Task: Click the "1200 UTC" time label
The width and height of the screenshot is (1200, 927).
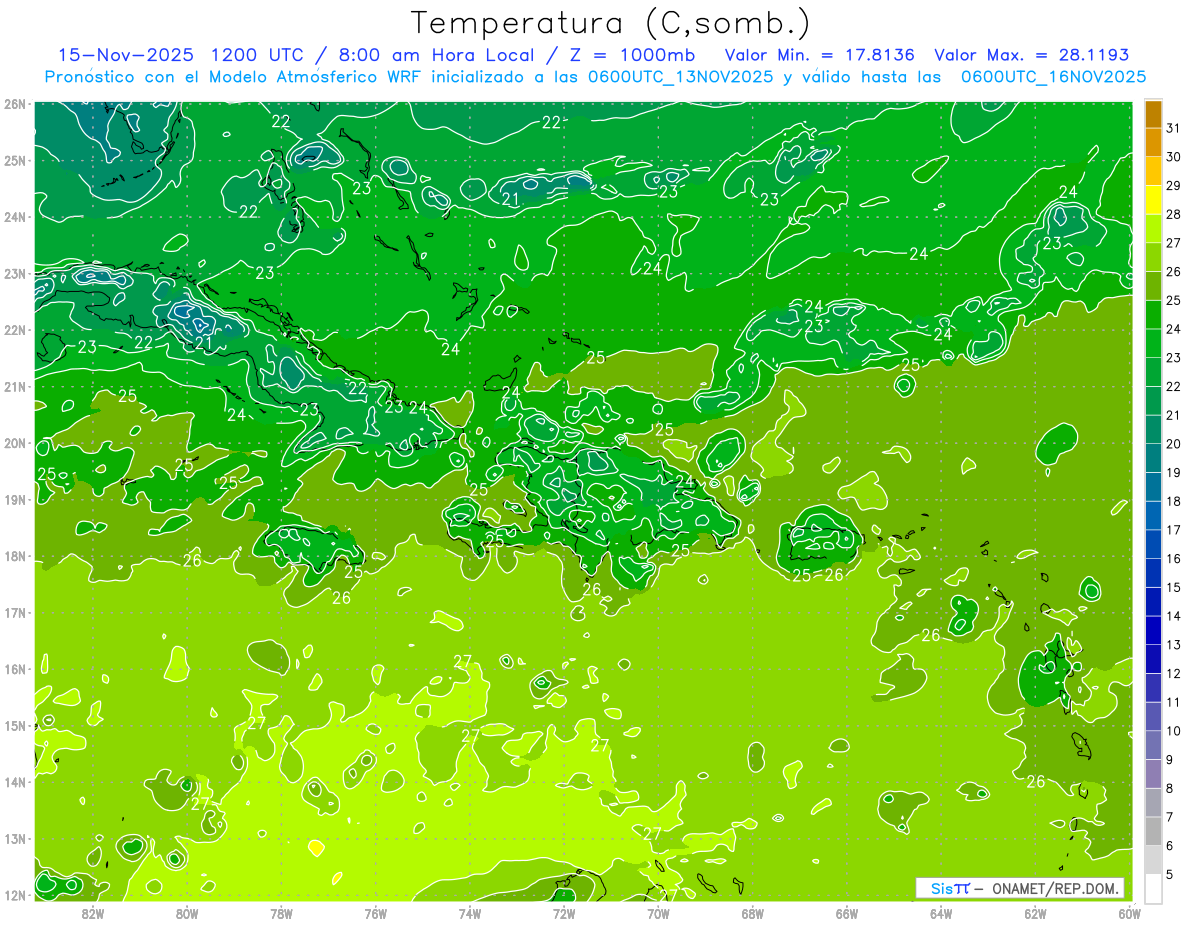Action: 256,55
